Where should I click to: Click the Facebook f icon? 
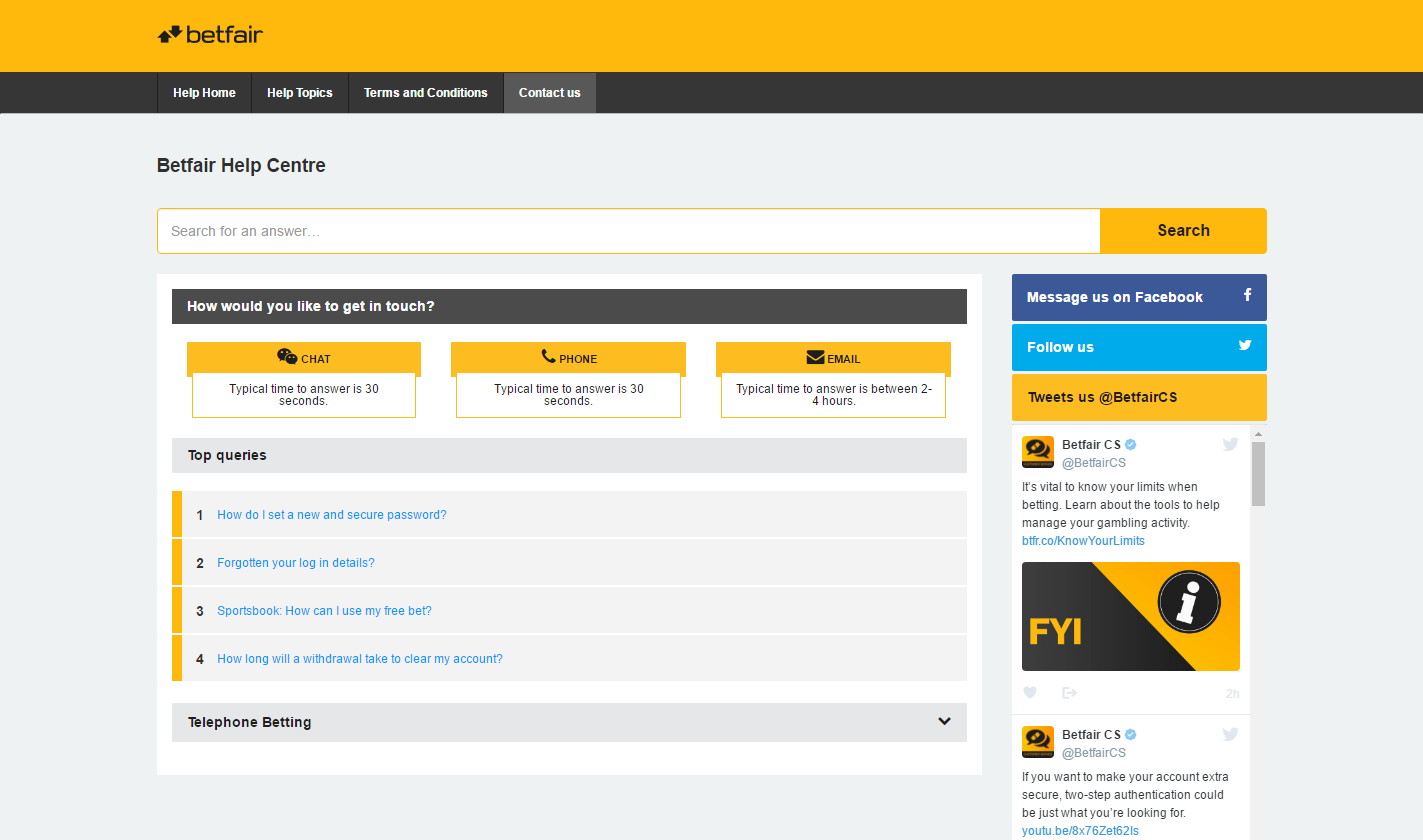[1247, 295]
